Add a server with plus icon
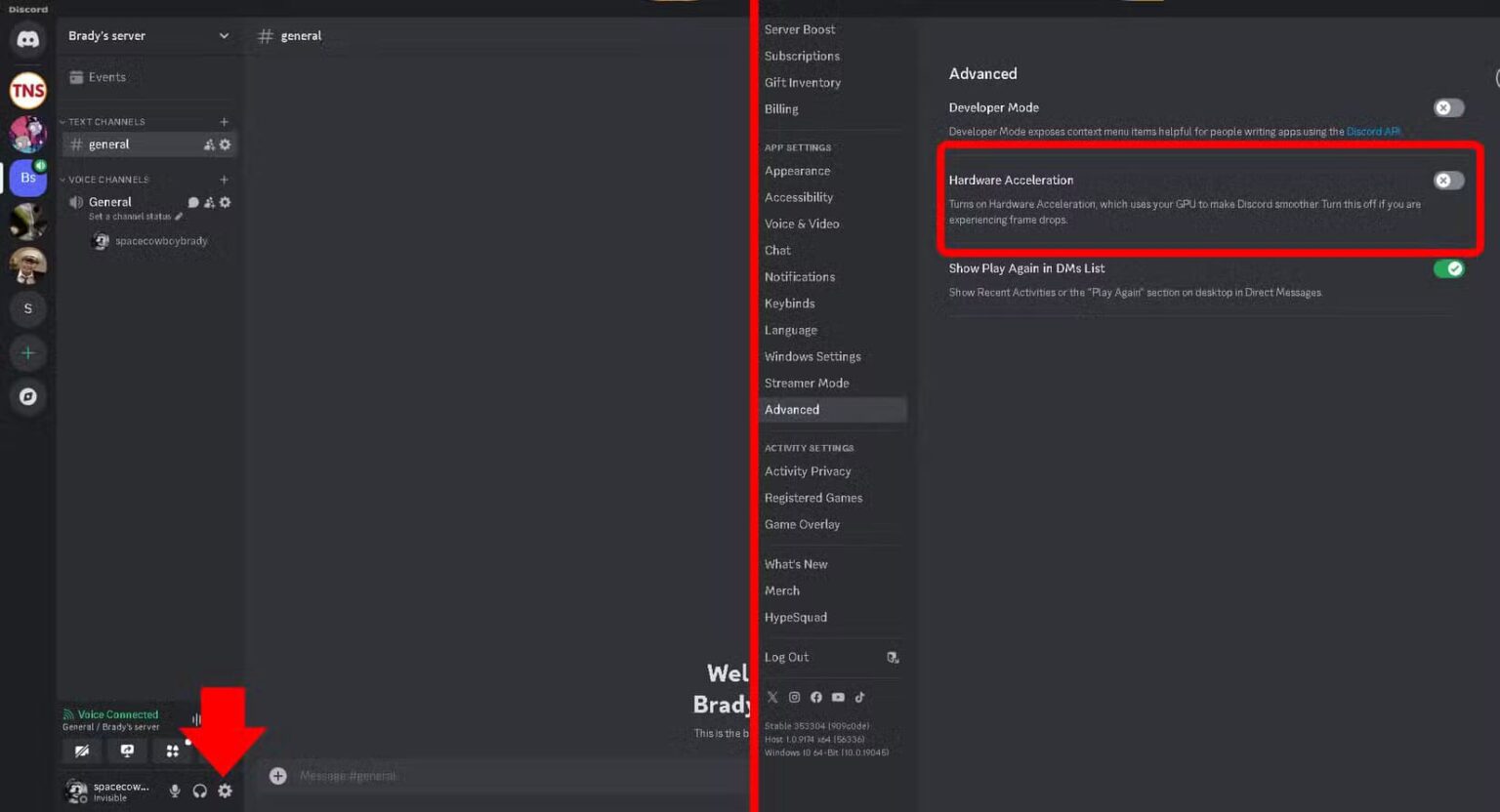The image size is (1500, 812). (x=28, y=352)
